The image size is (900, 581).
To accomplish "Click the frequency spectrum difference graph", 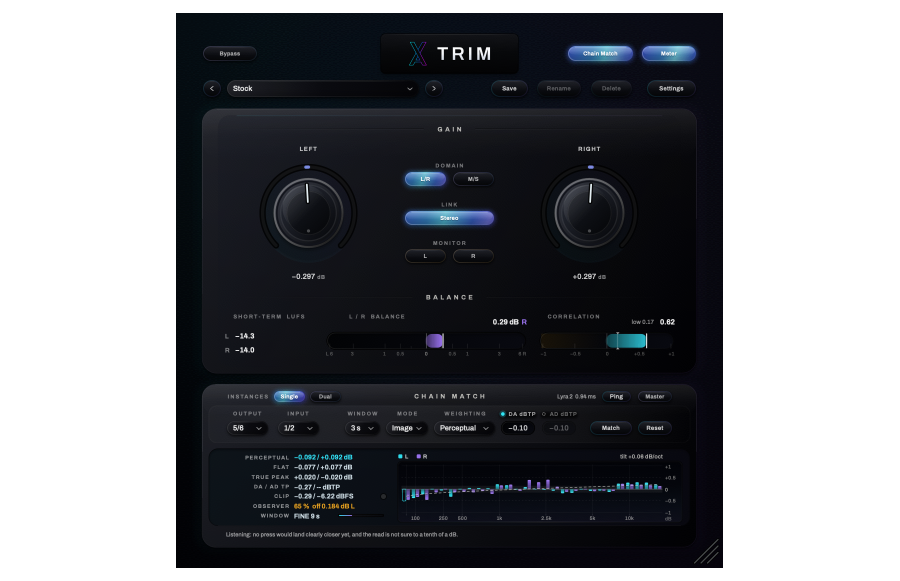I will tap(531, 491).
